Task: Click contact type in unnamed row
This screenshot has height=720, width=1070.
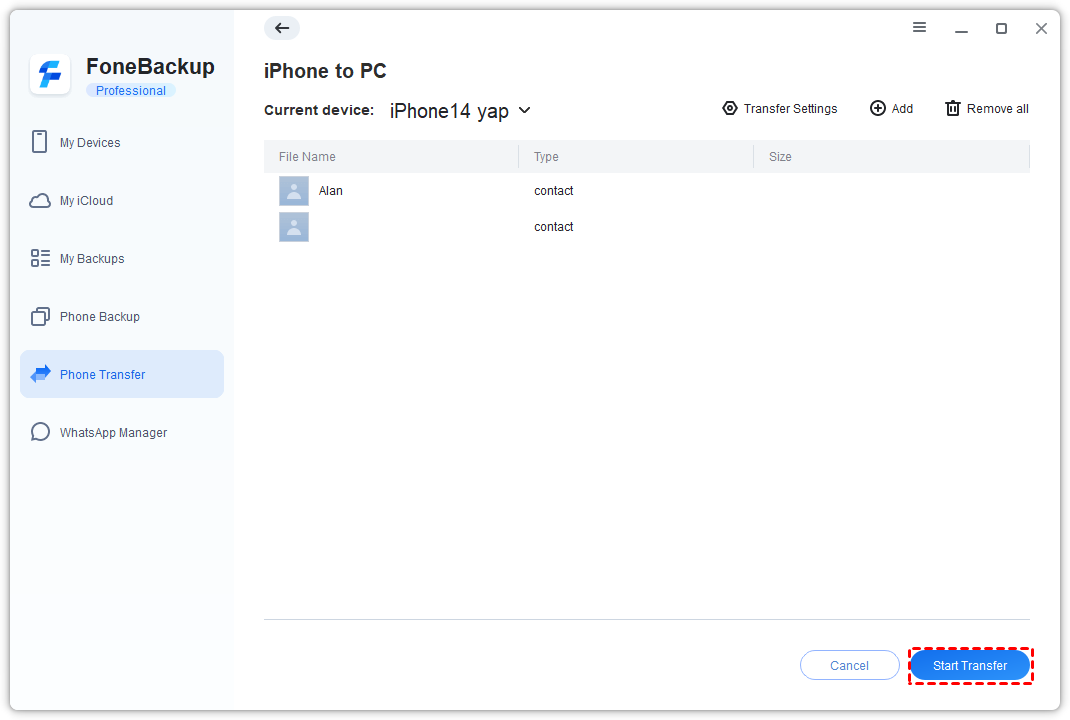Action: 553,227
